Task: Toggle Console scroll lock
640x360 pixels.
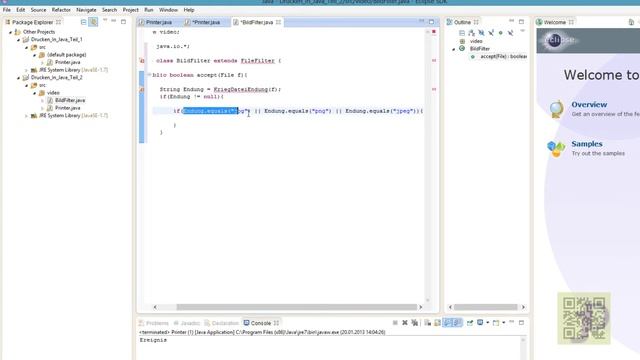Action: click(x=438, y=323)
